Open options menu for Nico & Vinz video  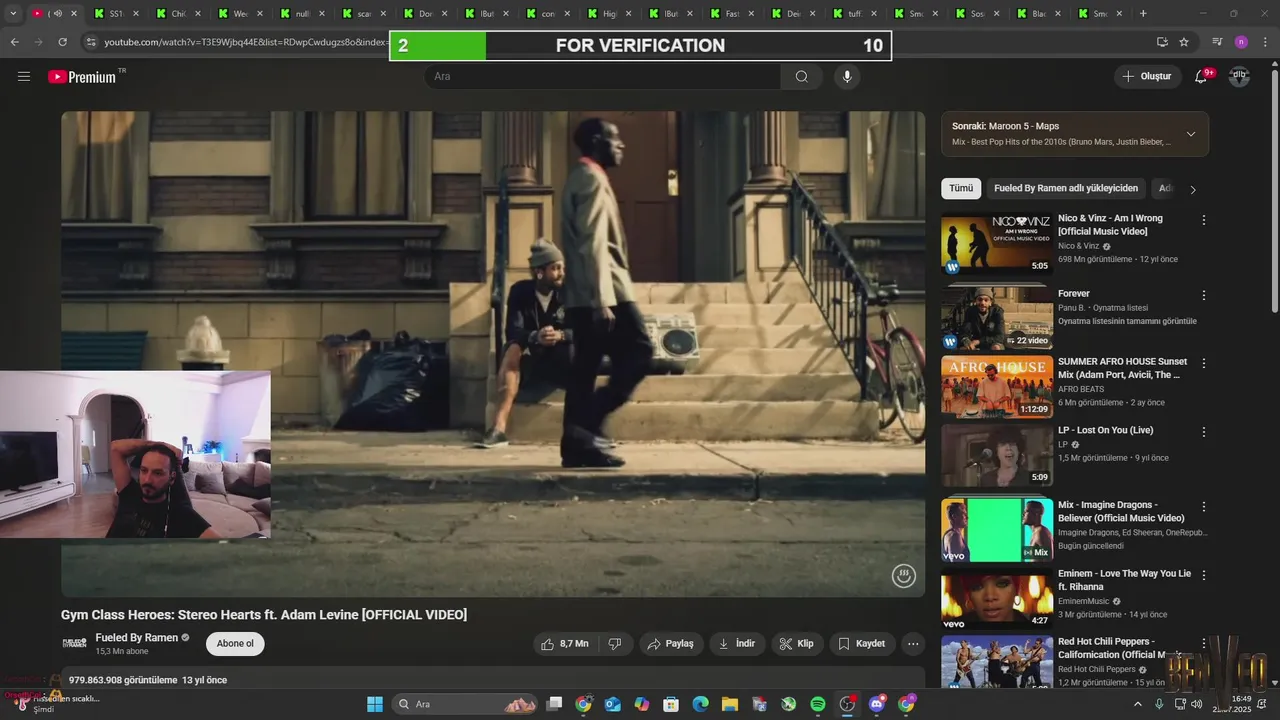click(1204, 220)
